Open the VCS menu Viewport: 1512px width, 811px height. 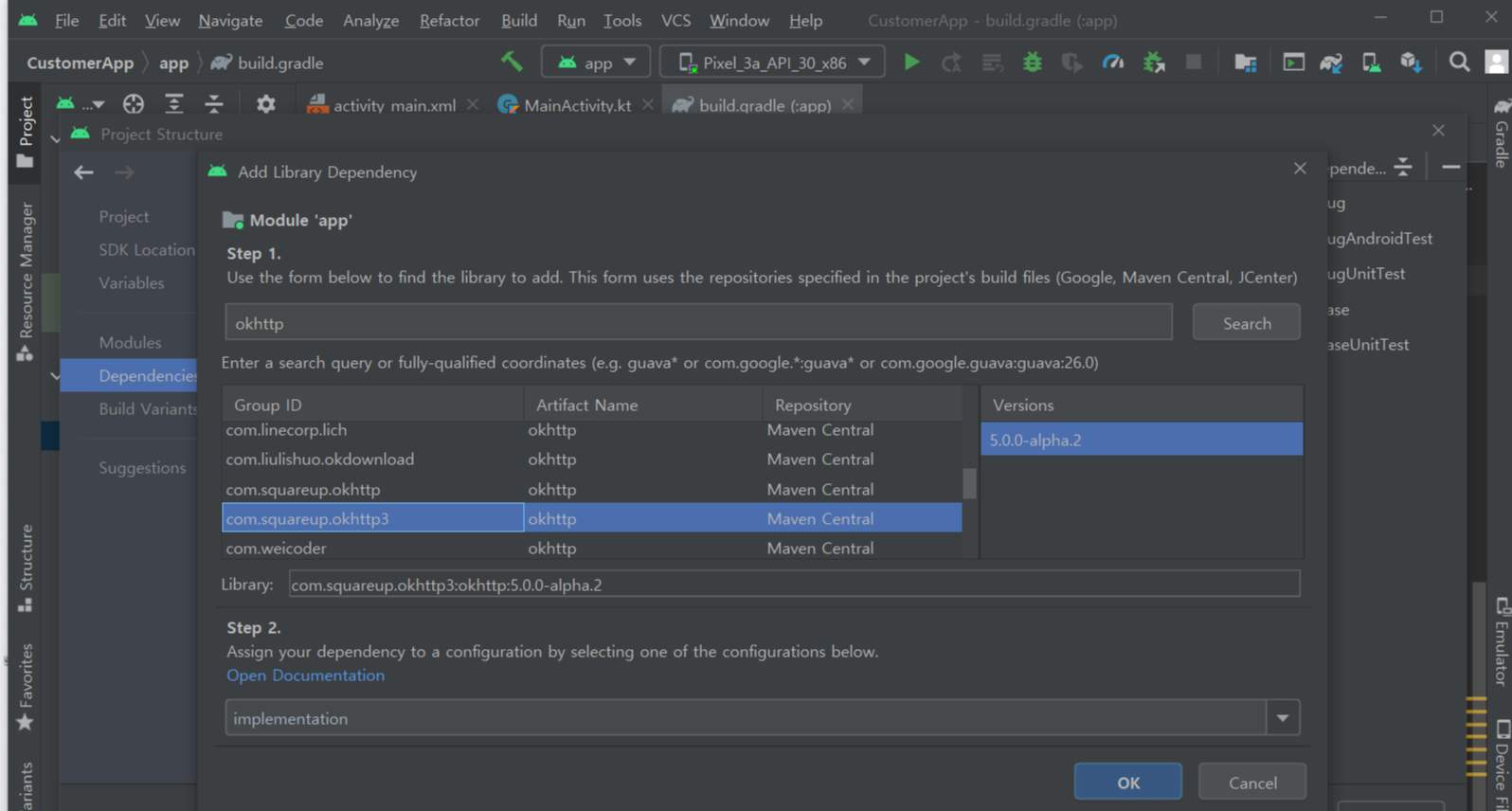675,20
